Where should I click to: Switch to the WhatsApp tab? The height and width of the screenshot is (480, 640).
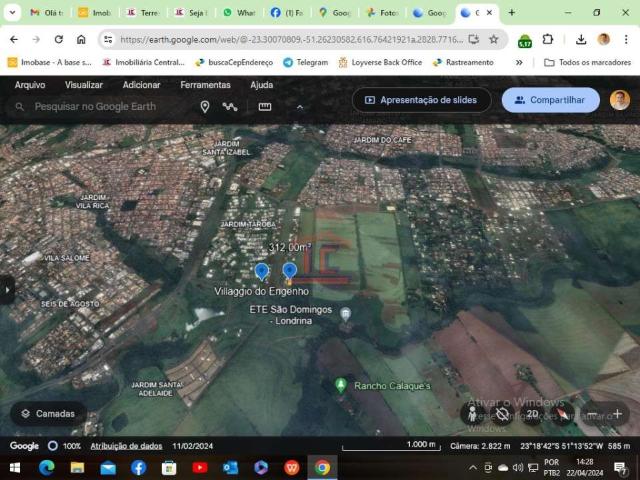coord(240,13)
